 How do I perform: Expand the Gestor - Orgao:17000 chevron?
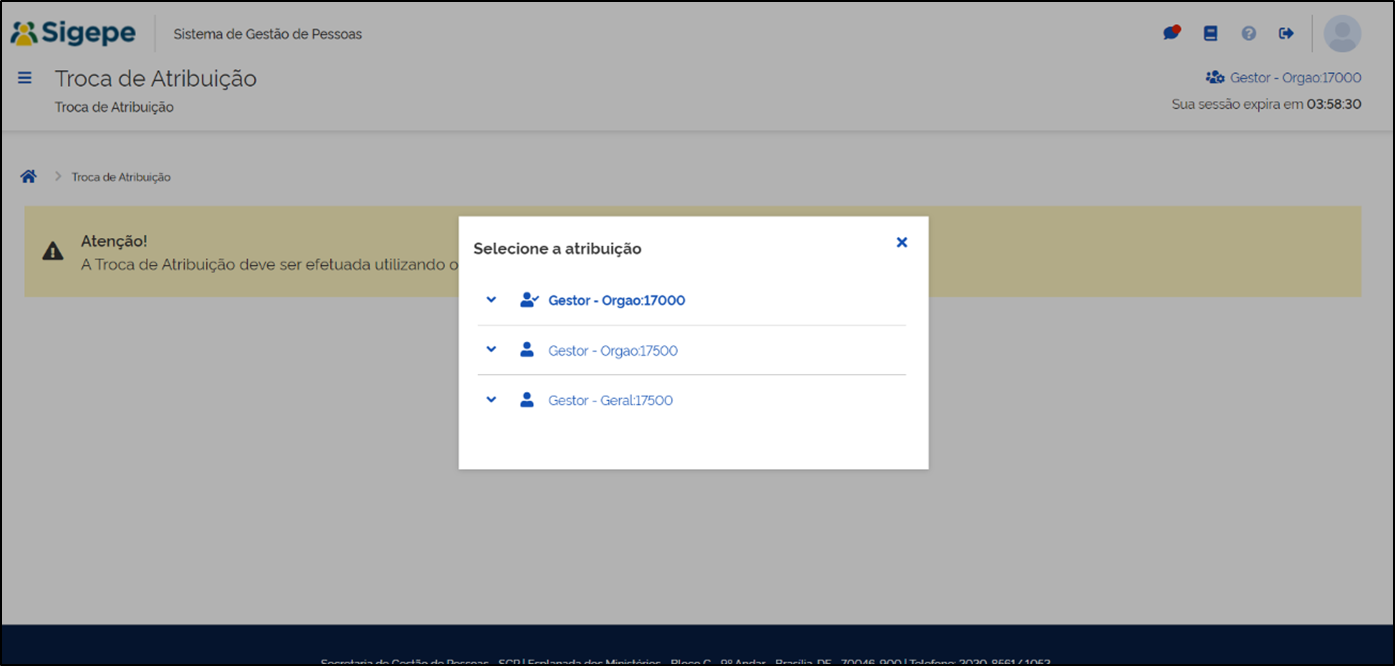[491, 300]
